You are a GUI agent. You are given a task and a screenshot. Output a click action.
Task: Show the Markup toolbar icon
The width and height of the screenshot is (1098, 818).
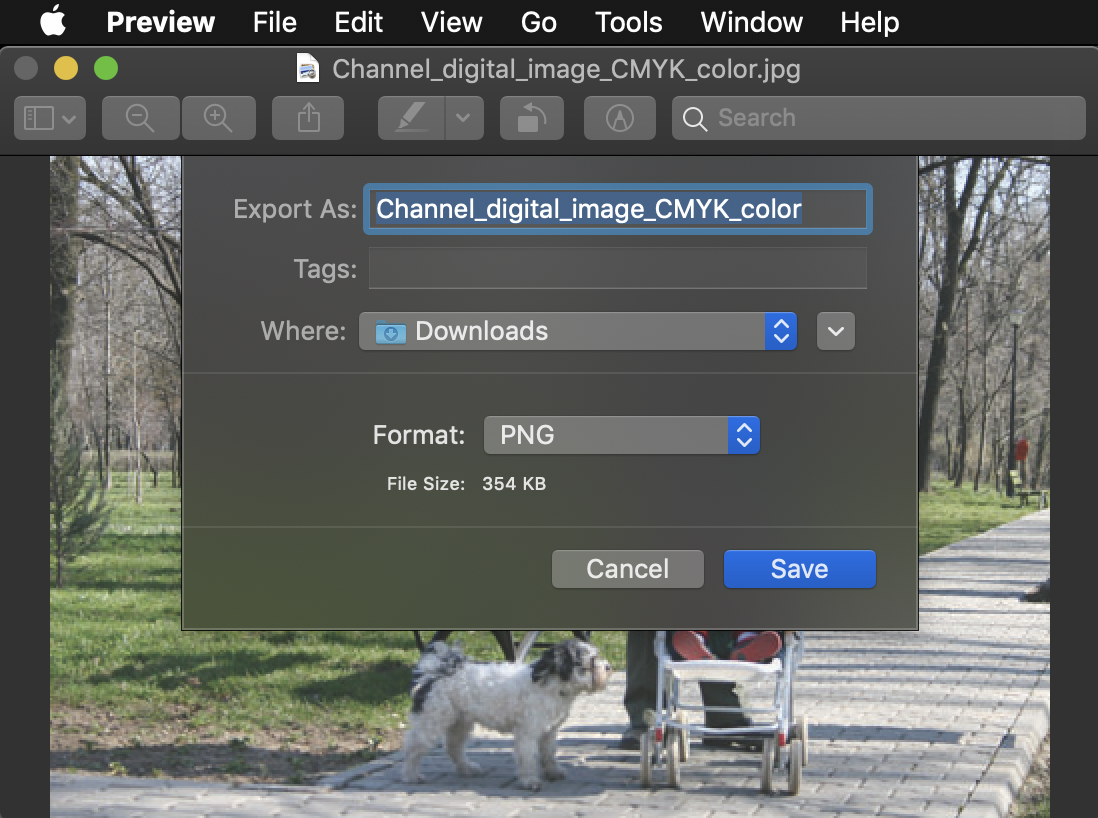(620, 118)
